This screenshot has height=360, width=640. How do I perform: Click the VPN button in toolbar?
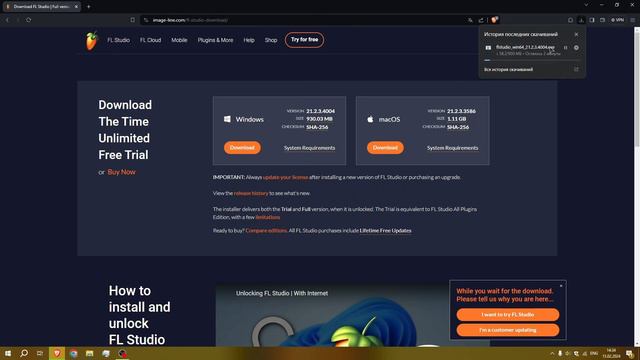(x=618, y=20)
